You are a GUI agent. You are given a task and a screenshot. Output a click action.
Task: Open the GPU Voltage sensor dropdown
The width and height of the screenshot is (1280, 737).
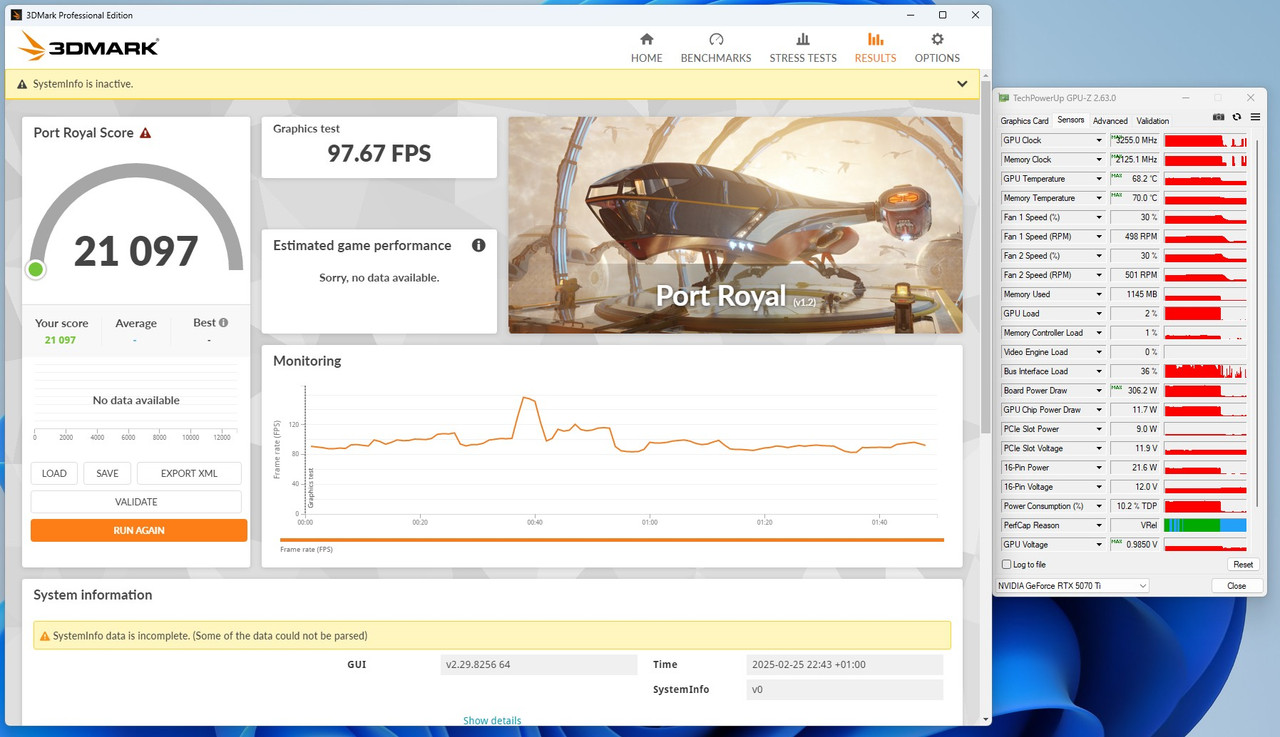click(1099, 545)
